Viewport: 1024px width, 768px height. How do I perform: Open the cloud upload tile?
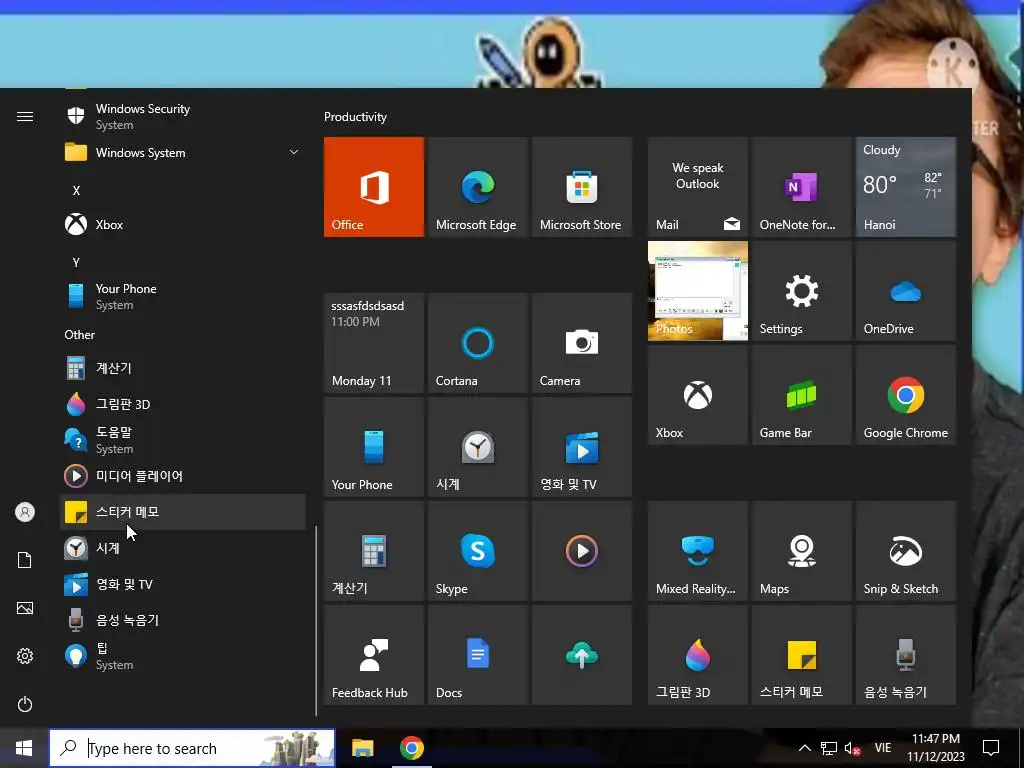[x=582, y=655]
